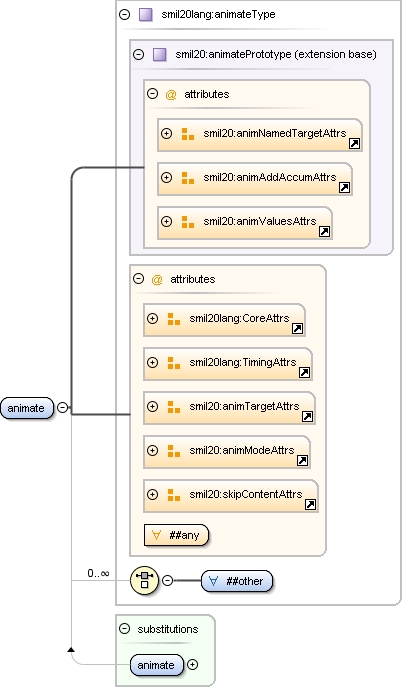Click the root animate element

(x=26, y=408)
